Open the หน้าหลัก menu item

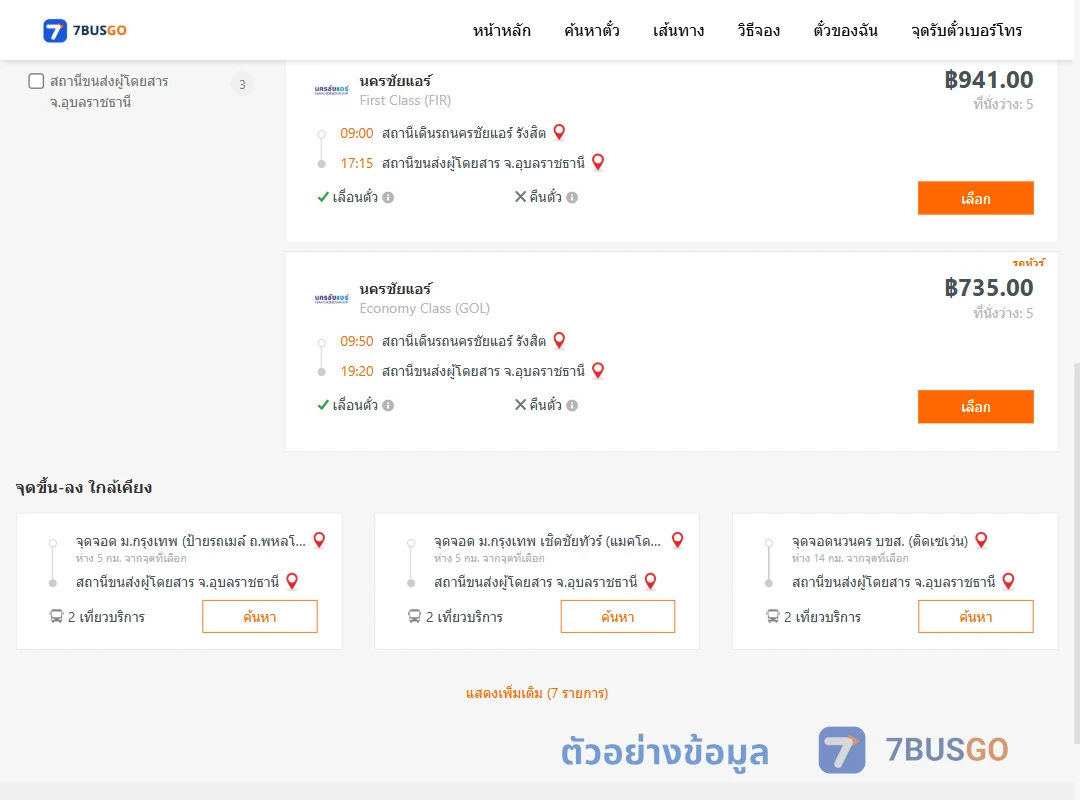501,30
